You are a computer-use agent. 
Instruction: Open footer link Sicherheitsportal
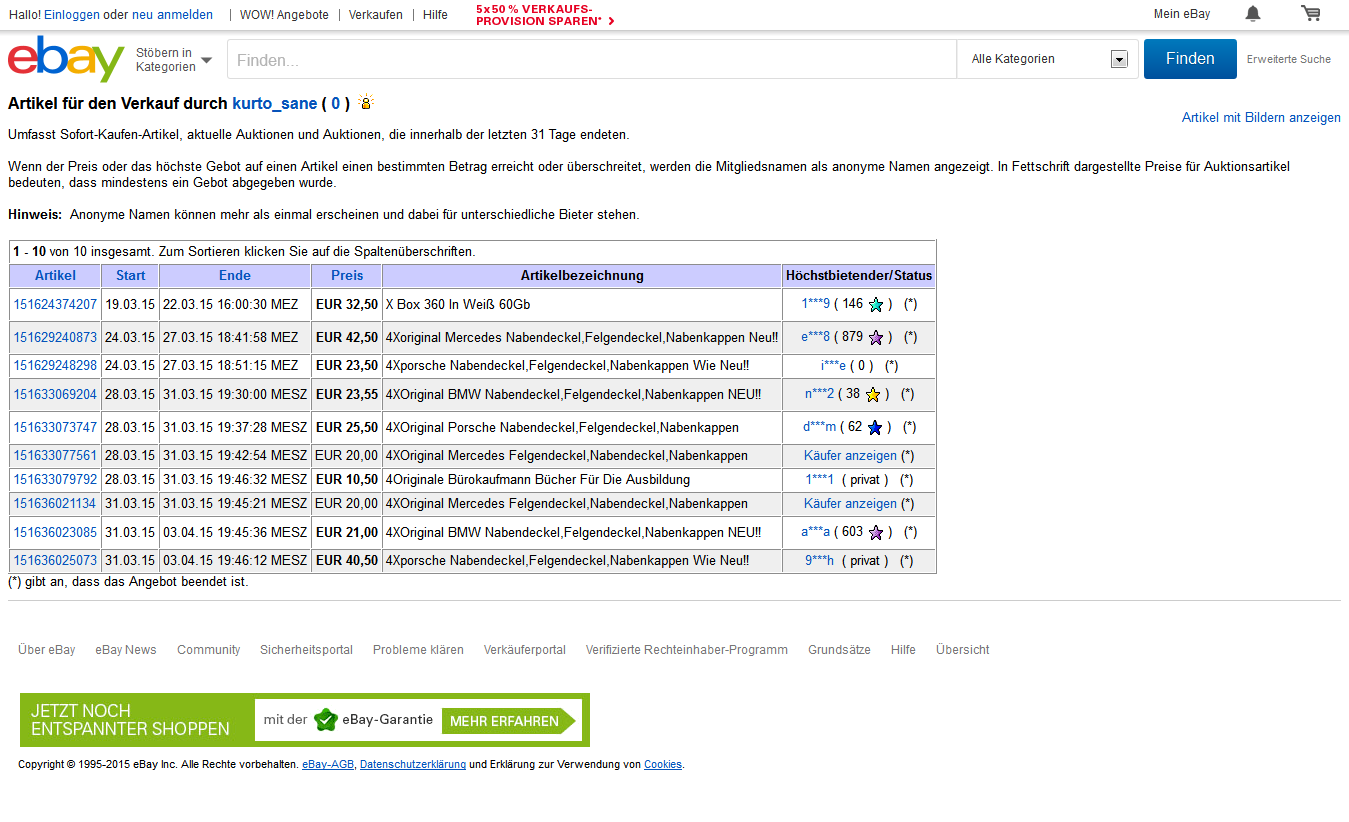306,650
